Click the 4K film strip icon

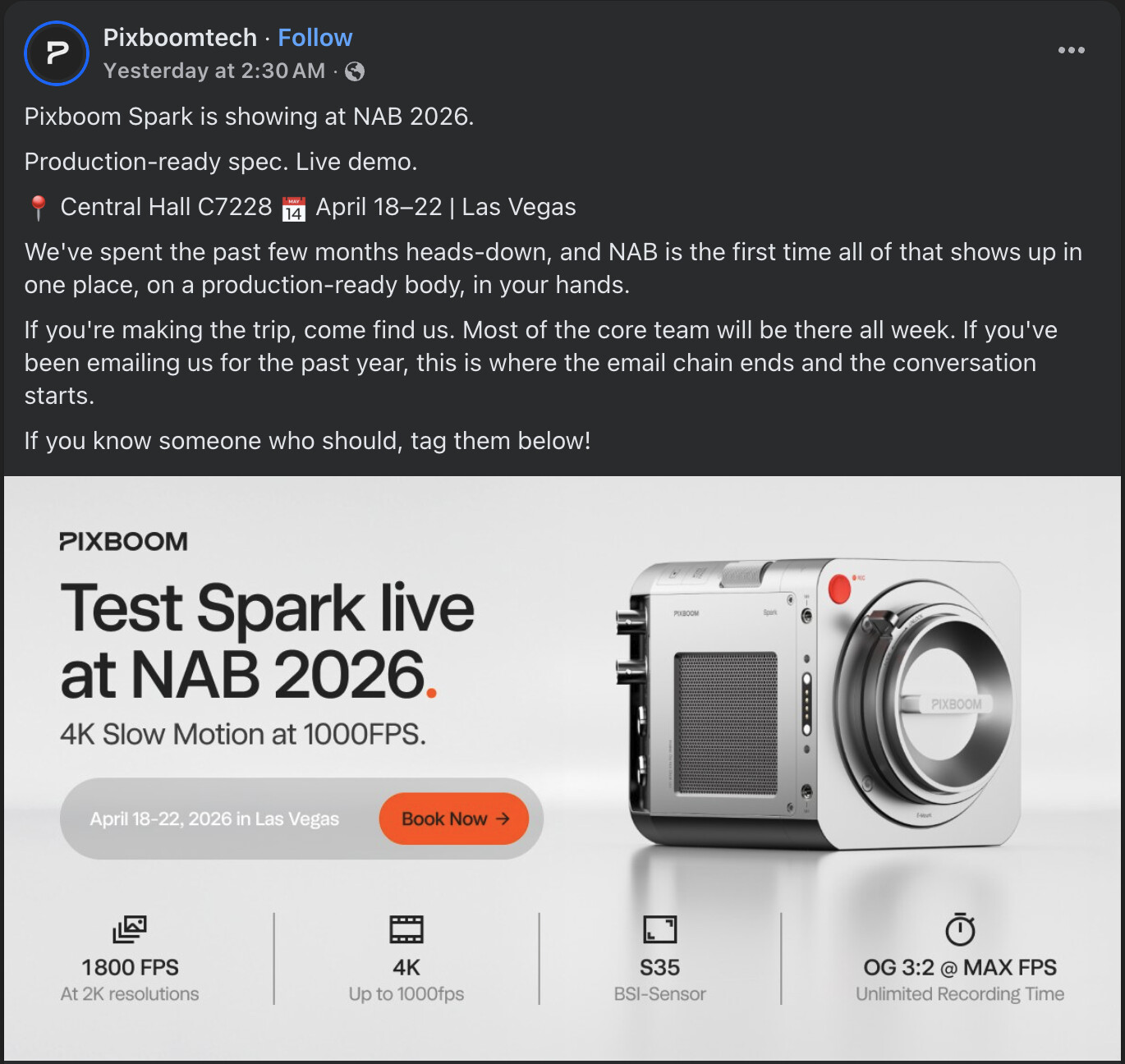tap(406, 929)
